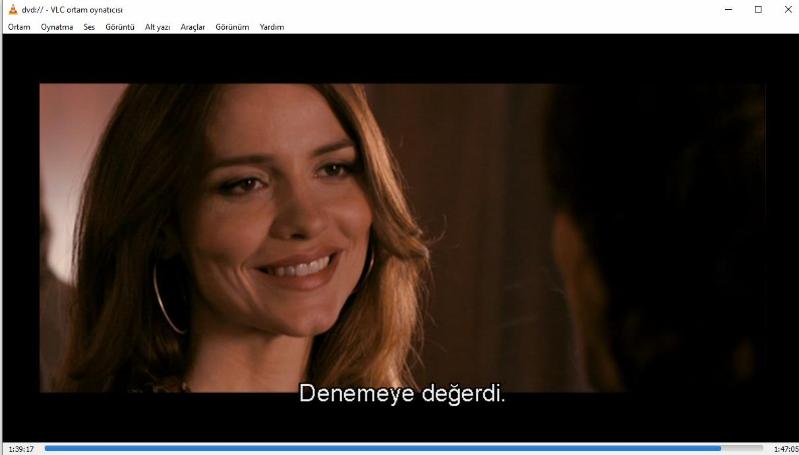Click the VLC cone icon in title bar
The width and height of the screenshot is (799, 455).
12,9
